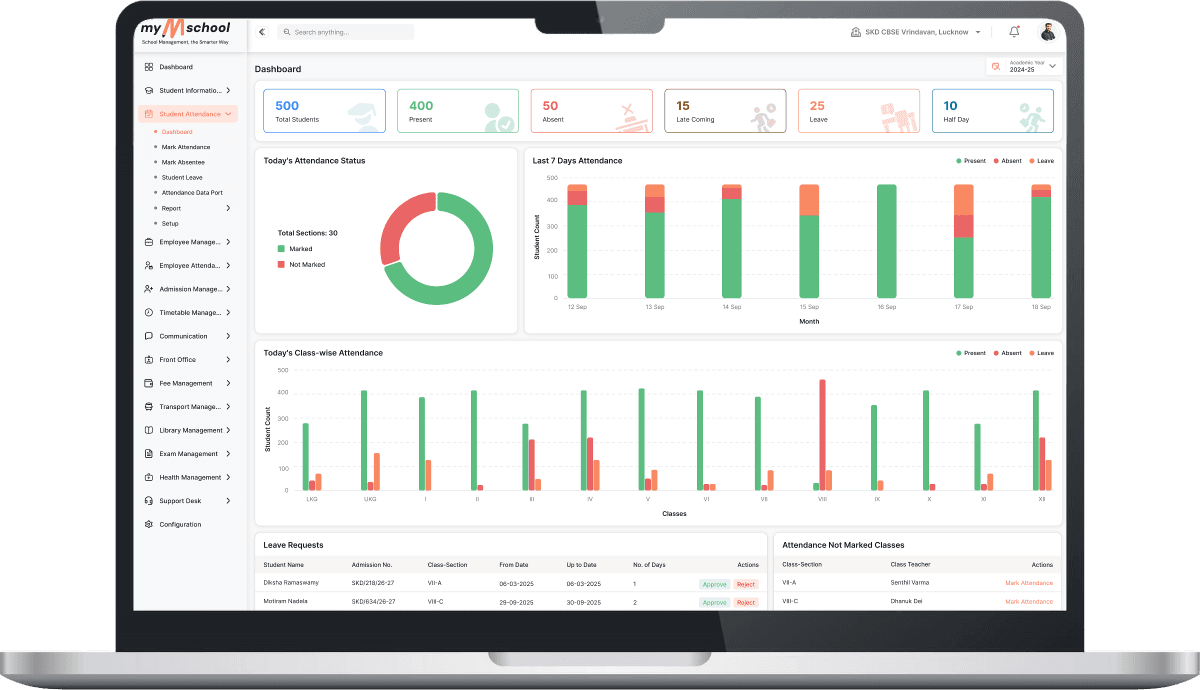Expand the Report submenu chevron

(x=228, y=208)
